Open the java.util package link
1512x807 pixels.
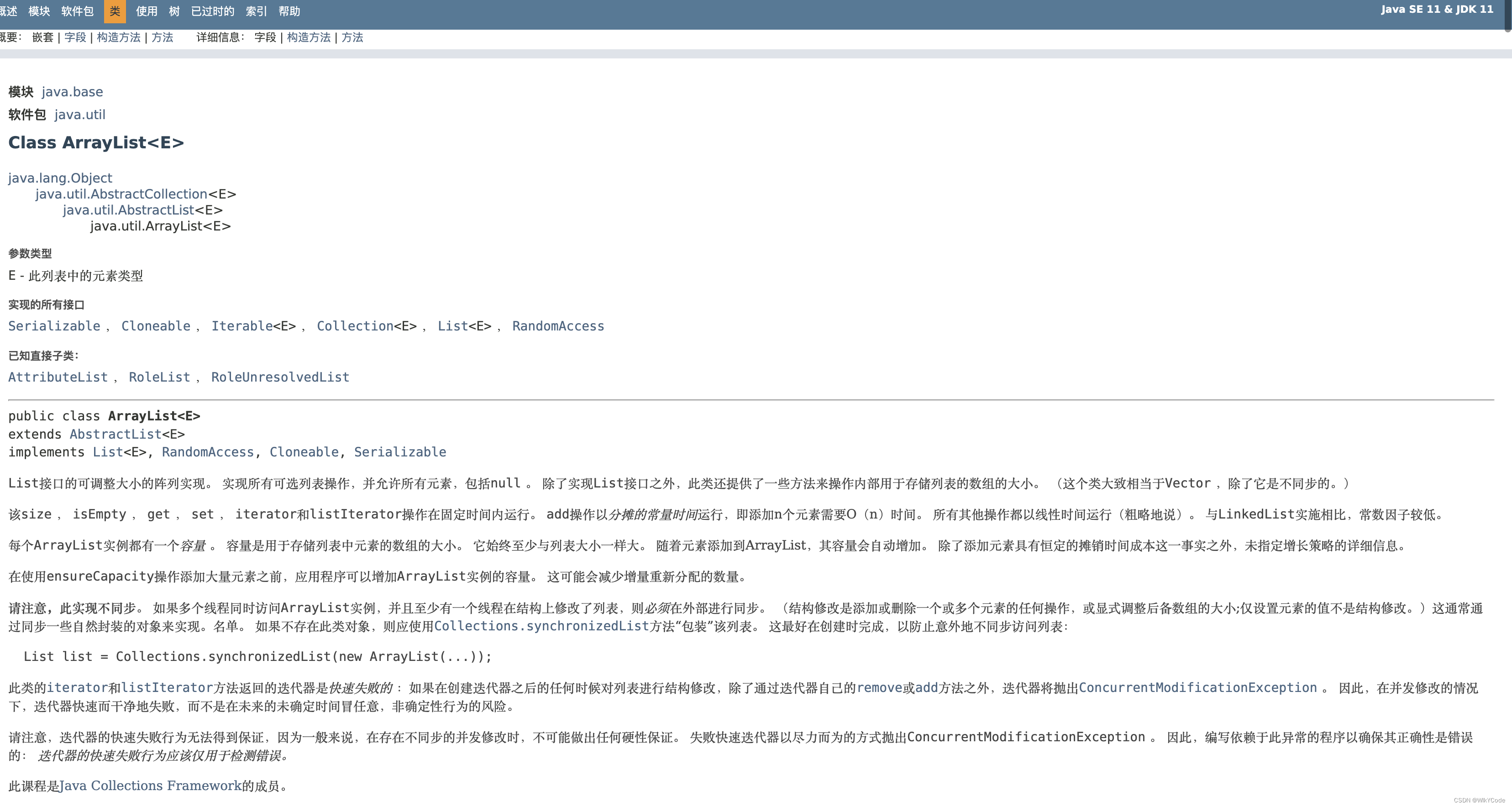coord(80,115)
